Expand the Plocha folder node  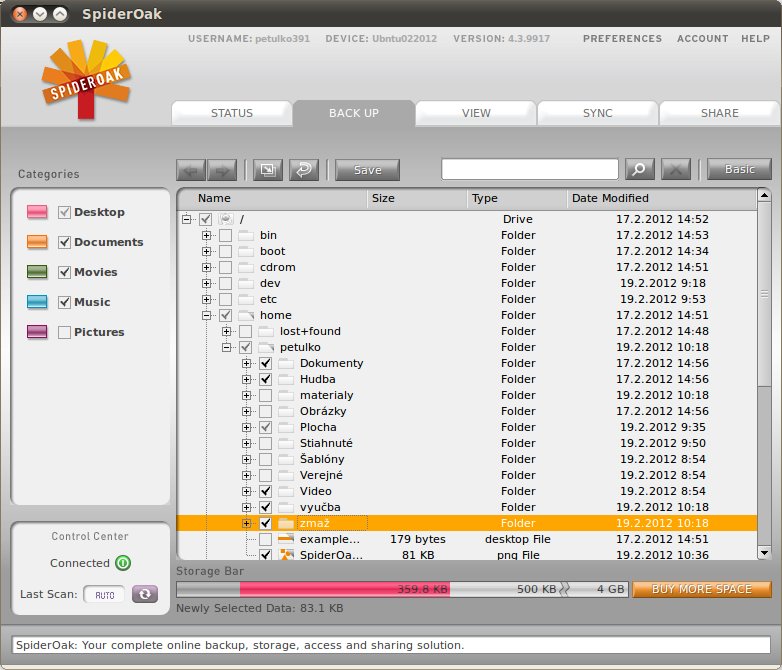point(246,427)
